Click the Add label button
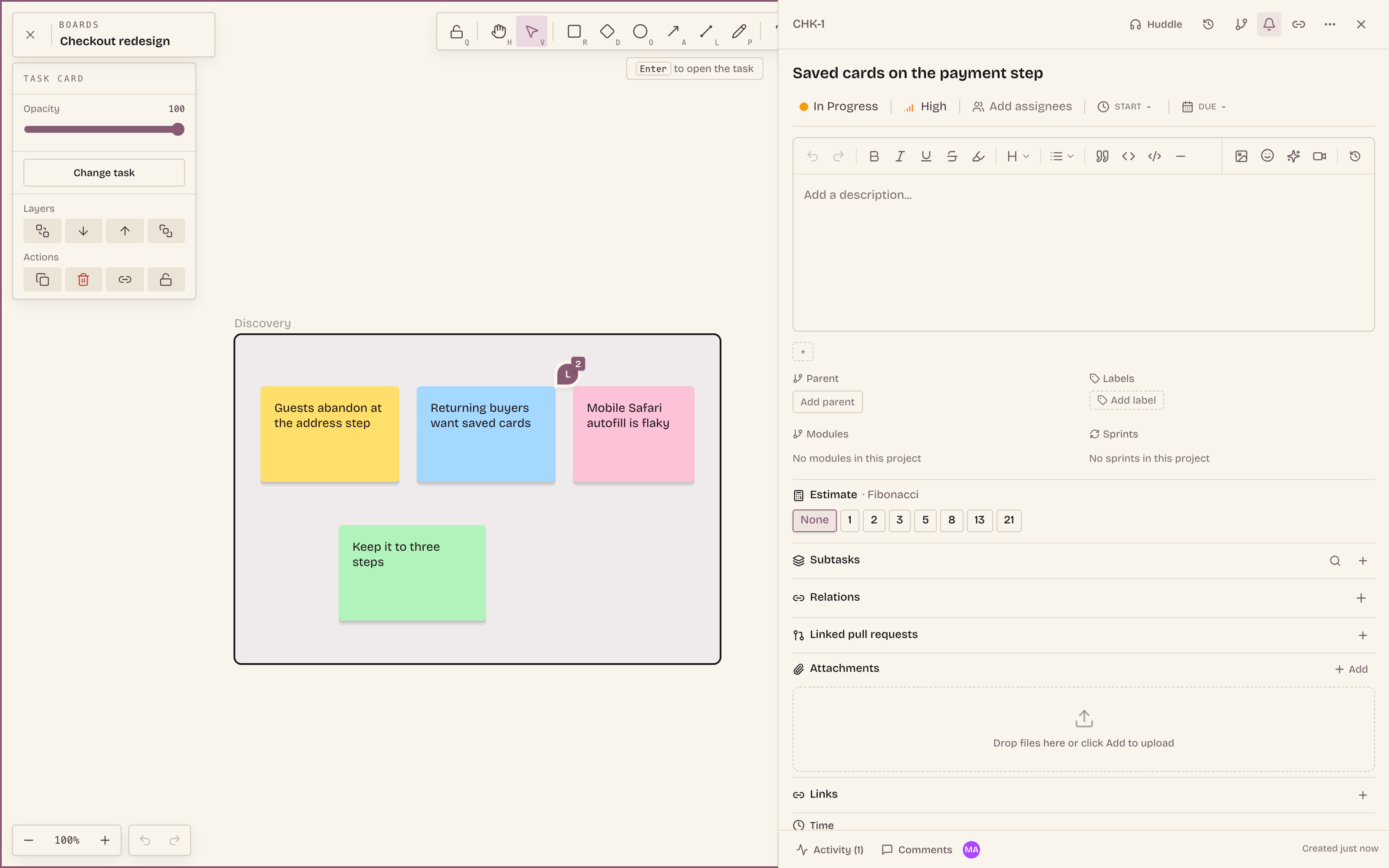The image size is (1389, 868). (x=1126, y=400)
